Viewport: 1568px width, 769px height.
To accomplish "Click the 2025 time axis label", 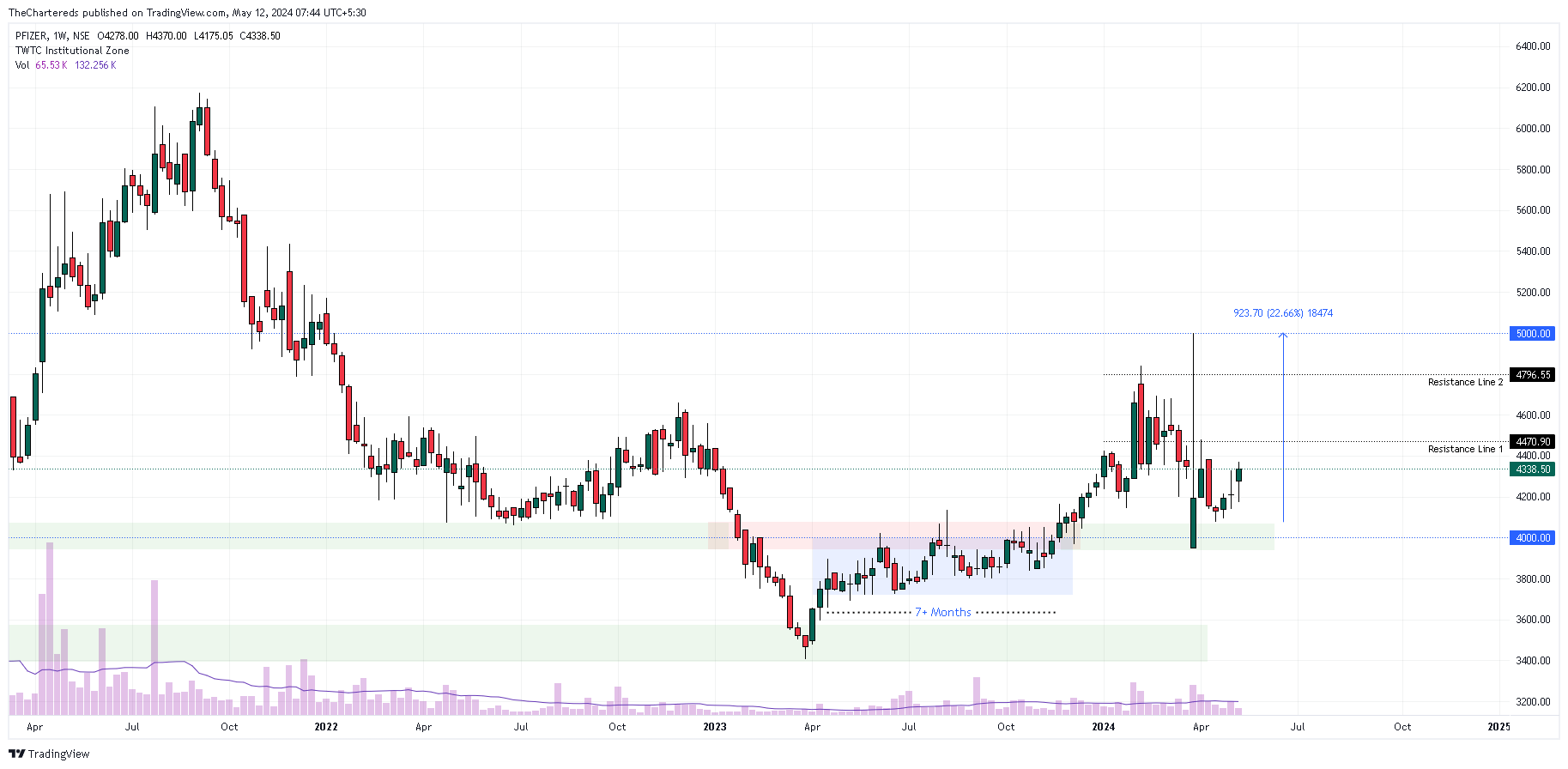I will click(x=1498, y=727).
